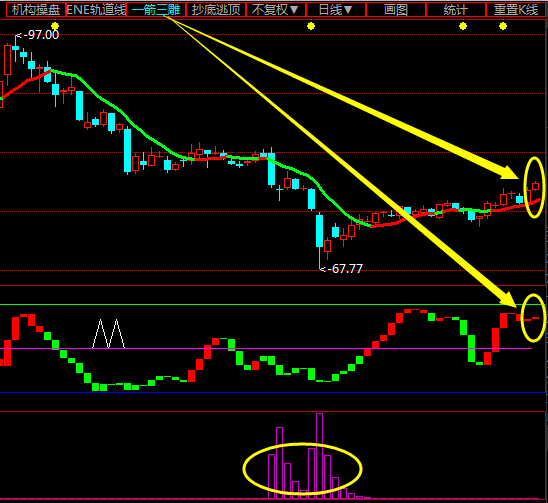
Task: Click the yellow dot below the 统计 button
Action: click(463, 26)
